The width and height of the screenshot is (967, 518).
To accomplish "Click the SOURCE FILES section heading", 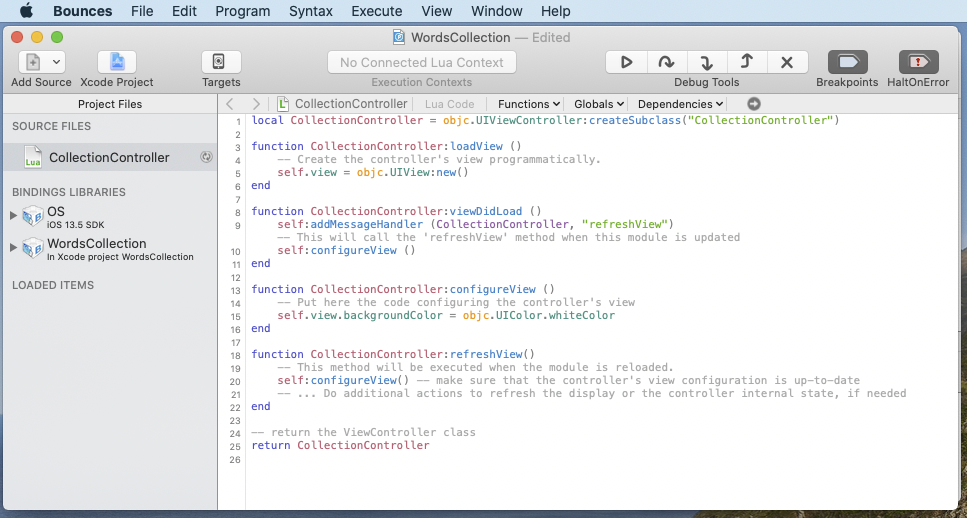I will tap(51, 126).
